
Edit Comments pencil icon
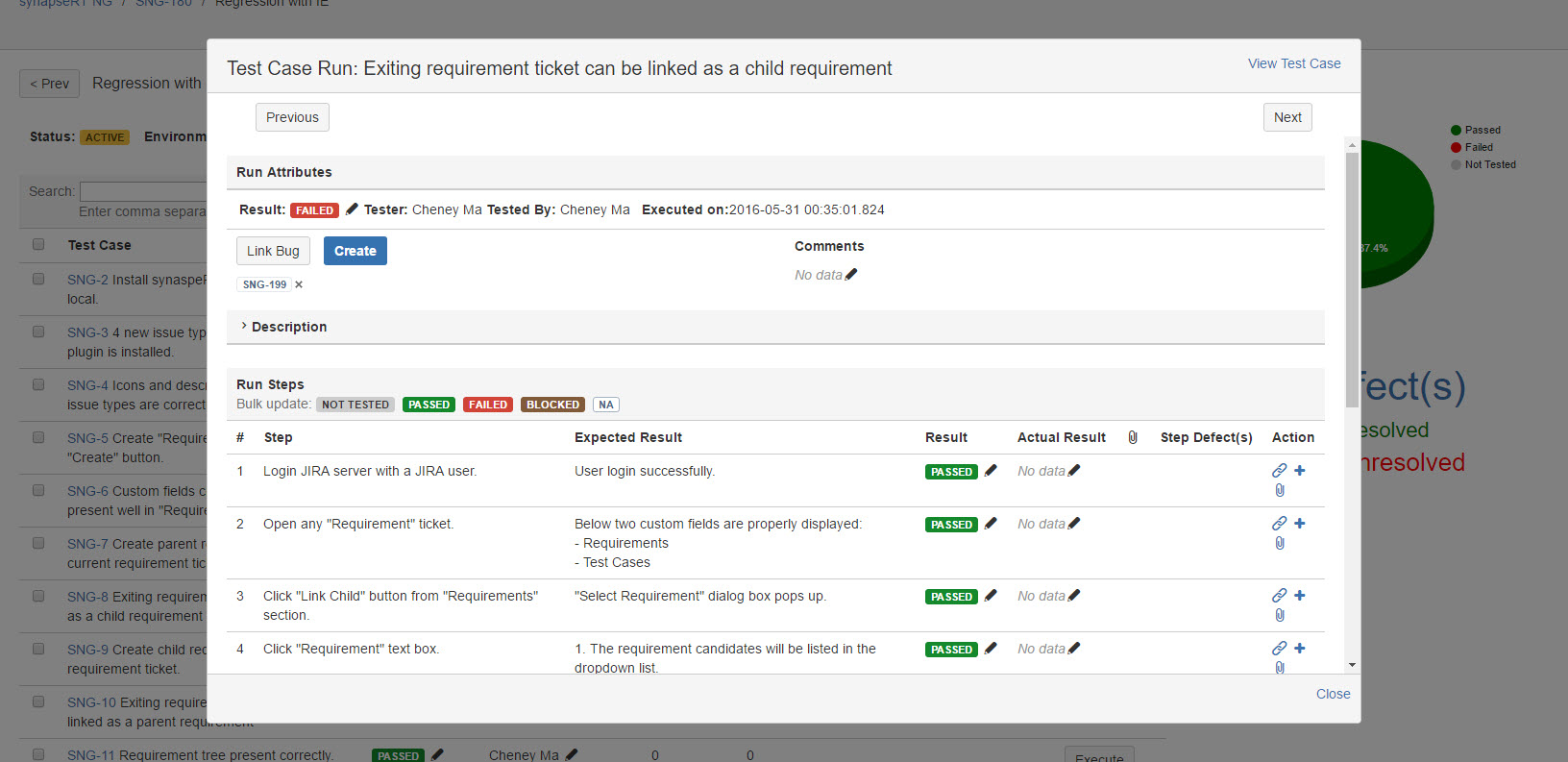851,274
